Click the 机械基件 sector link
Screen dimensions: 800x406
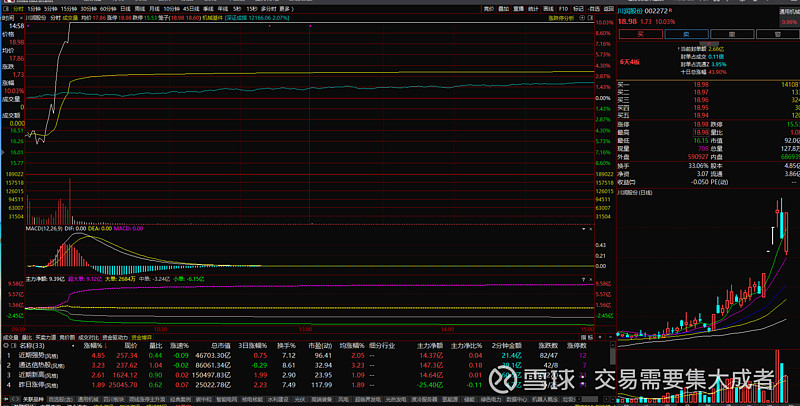point(212,18)
